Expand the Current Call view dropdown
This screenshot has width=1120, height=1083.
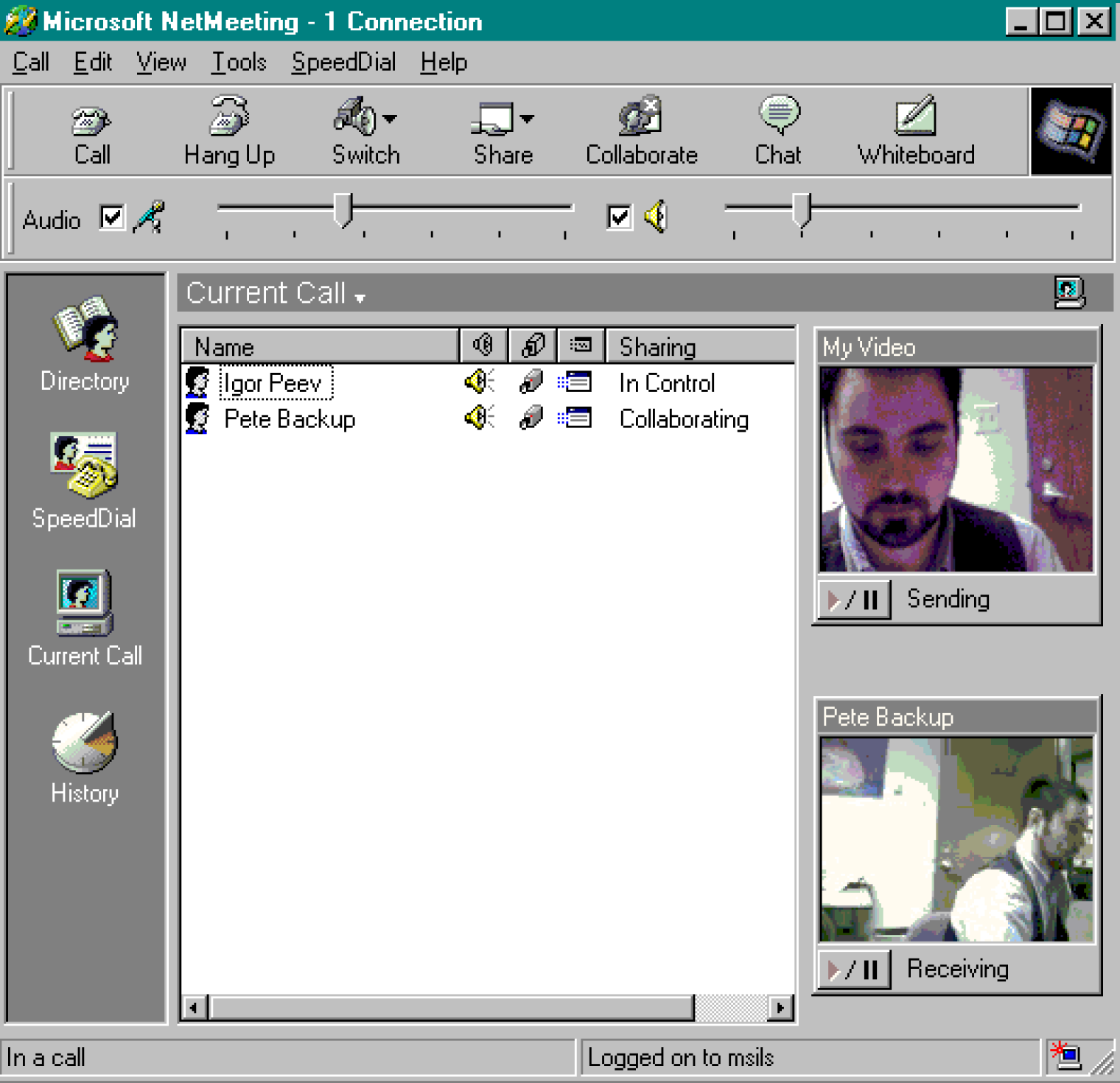point(360,298)
